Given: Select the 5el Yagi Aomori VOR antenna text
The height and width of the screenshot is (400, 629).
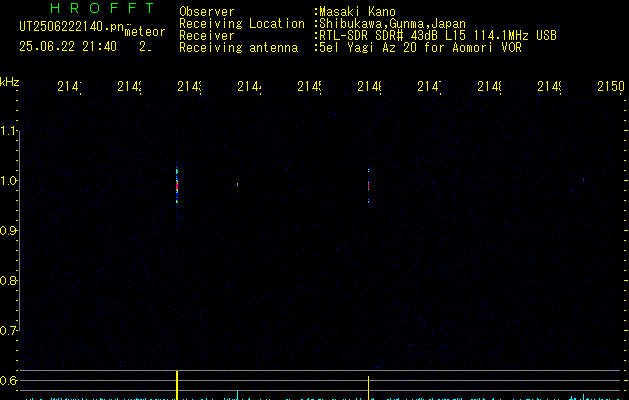Looking at the screenshot, I should click(420, 48).
